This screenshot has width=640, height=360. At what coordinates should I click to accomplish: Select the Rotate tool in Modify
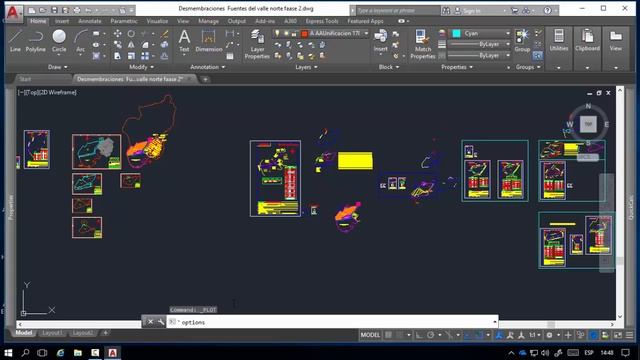pos(131,33)
